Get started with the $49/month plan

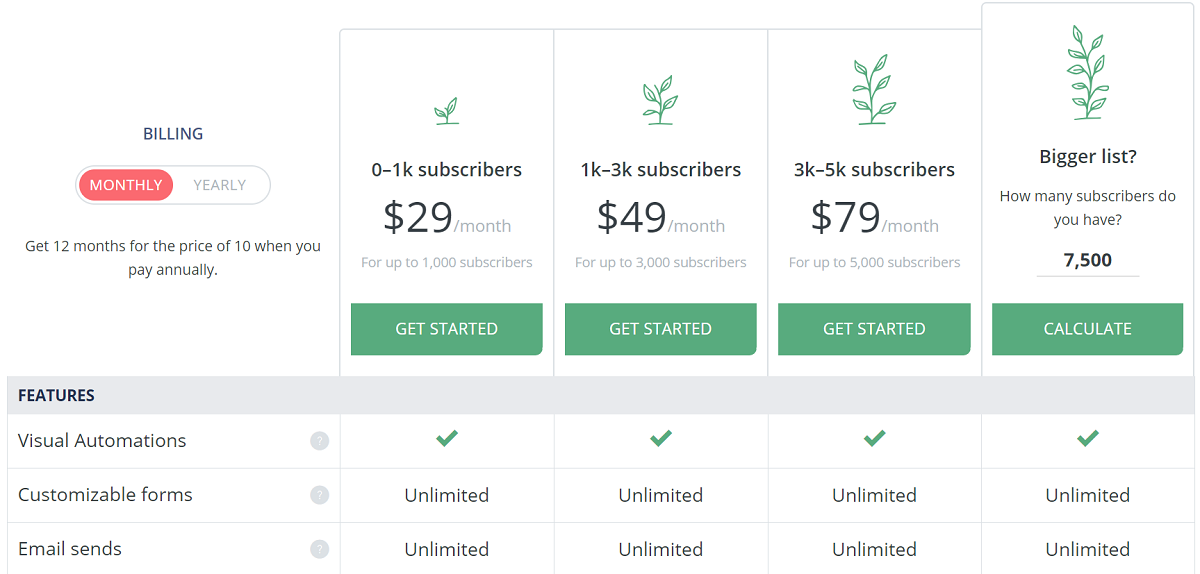[660, 329]
